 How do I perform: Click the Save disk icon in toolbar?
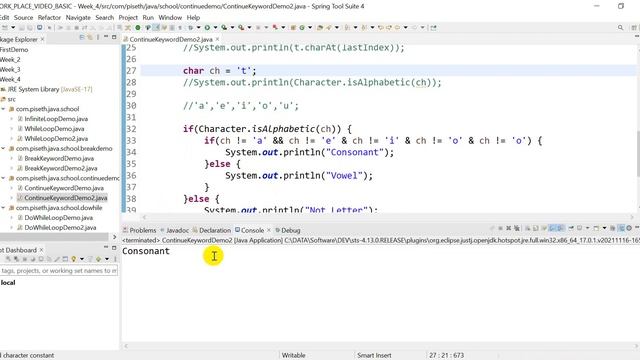pyautogui.click(x=22, y=27)
